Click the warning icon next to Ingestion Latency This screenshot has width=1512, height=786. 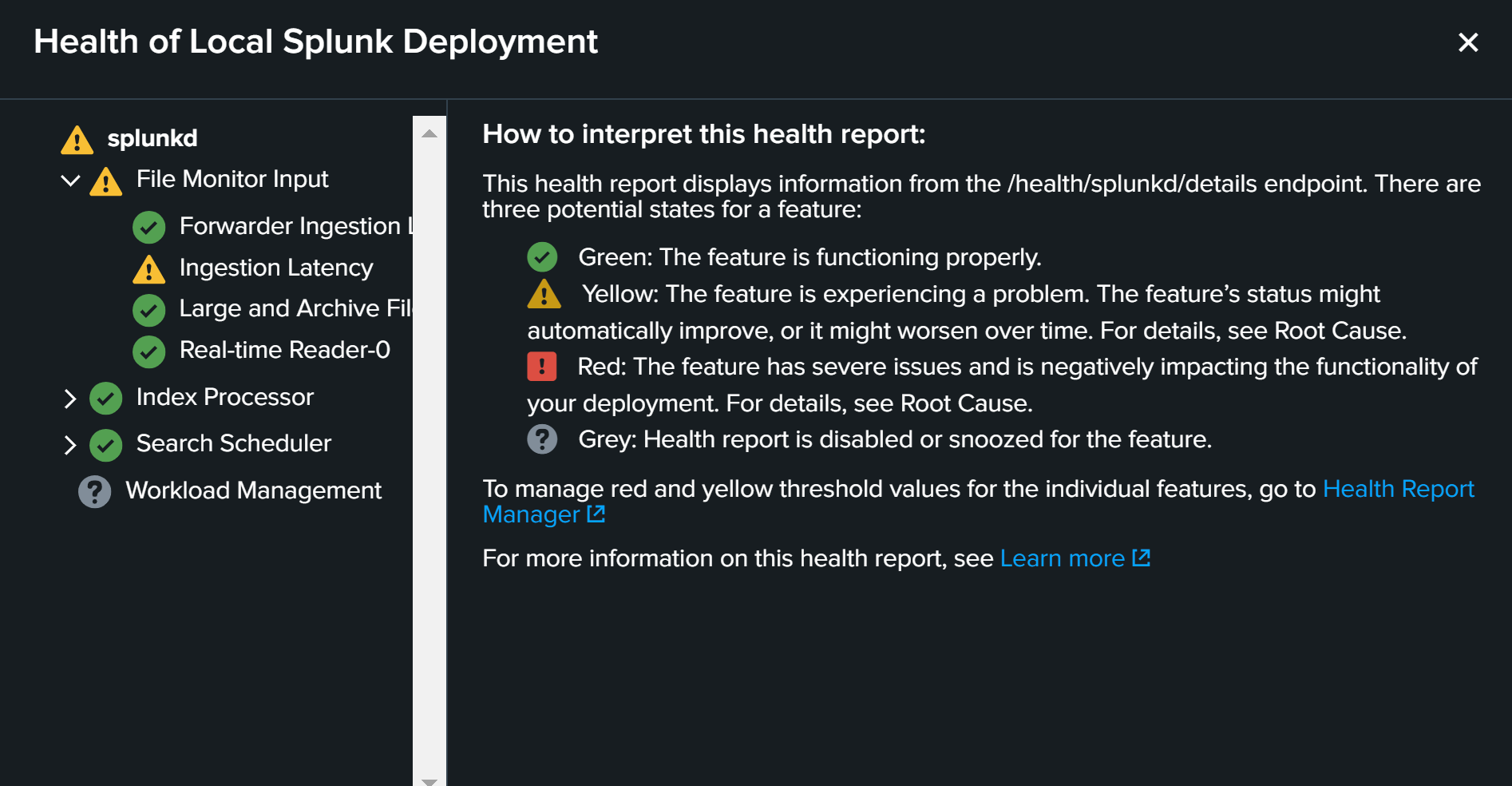148,268
